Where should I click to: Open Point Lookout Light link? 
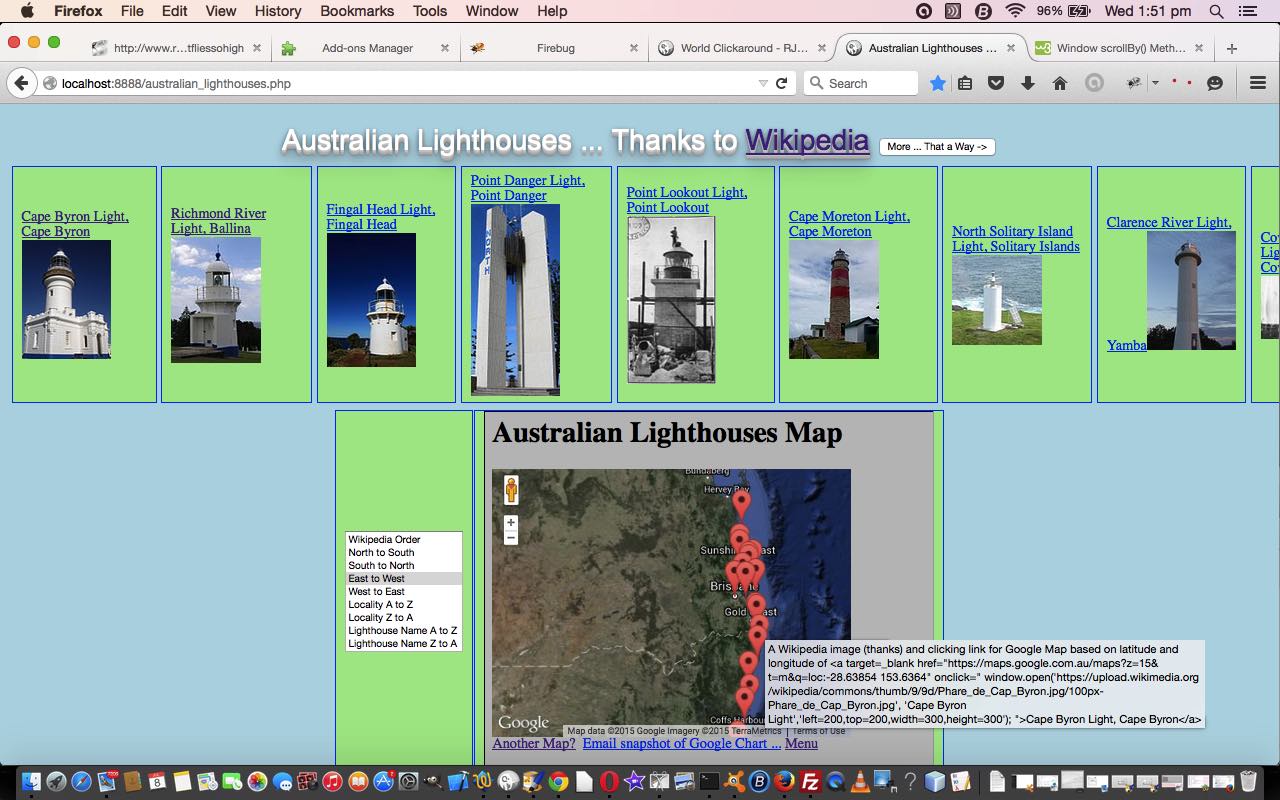click(x=687, y=200)
